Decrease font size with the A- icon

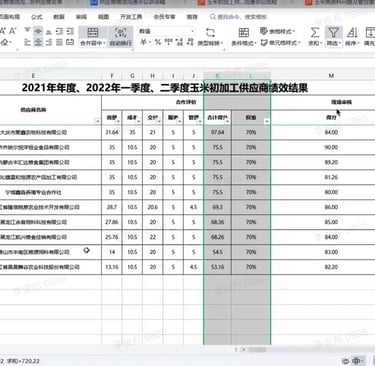(13, 31)
